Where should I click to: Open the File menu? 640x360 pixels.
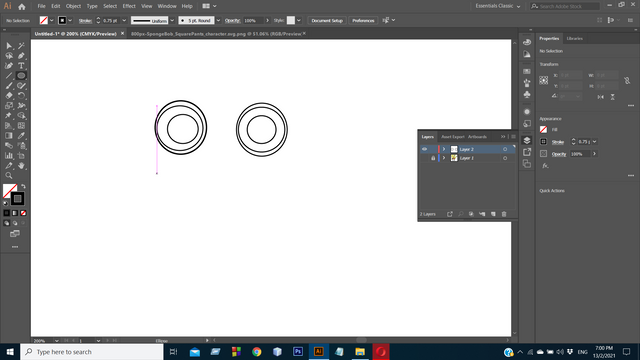click(x=41, y=6)
